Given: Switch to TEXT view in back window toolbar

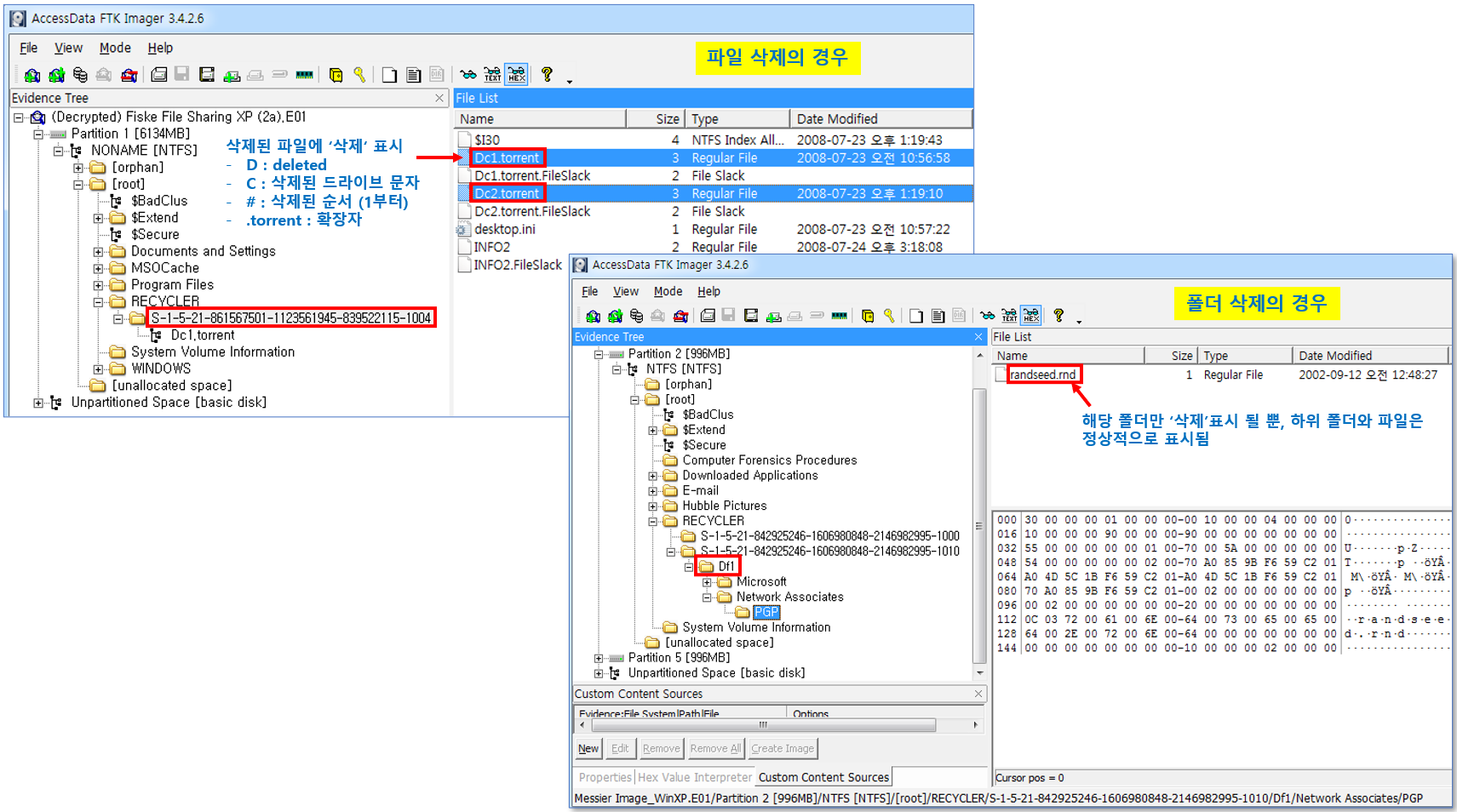Looking at the screenshot, I should [x=492, y=75].
